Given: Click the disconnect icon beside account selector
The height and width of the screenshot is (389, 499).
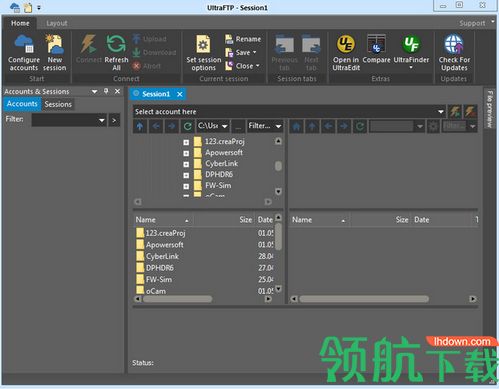Looking at the screenshot, I should [470, 111].
